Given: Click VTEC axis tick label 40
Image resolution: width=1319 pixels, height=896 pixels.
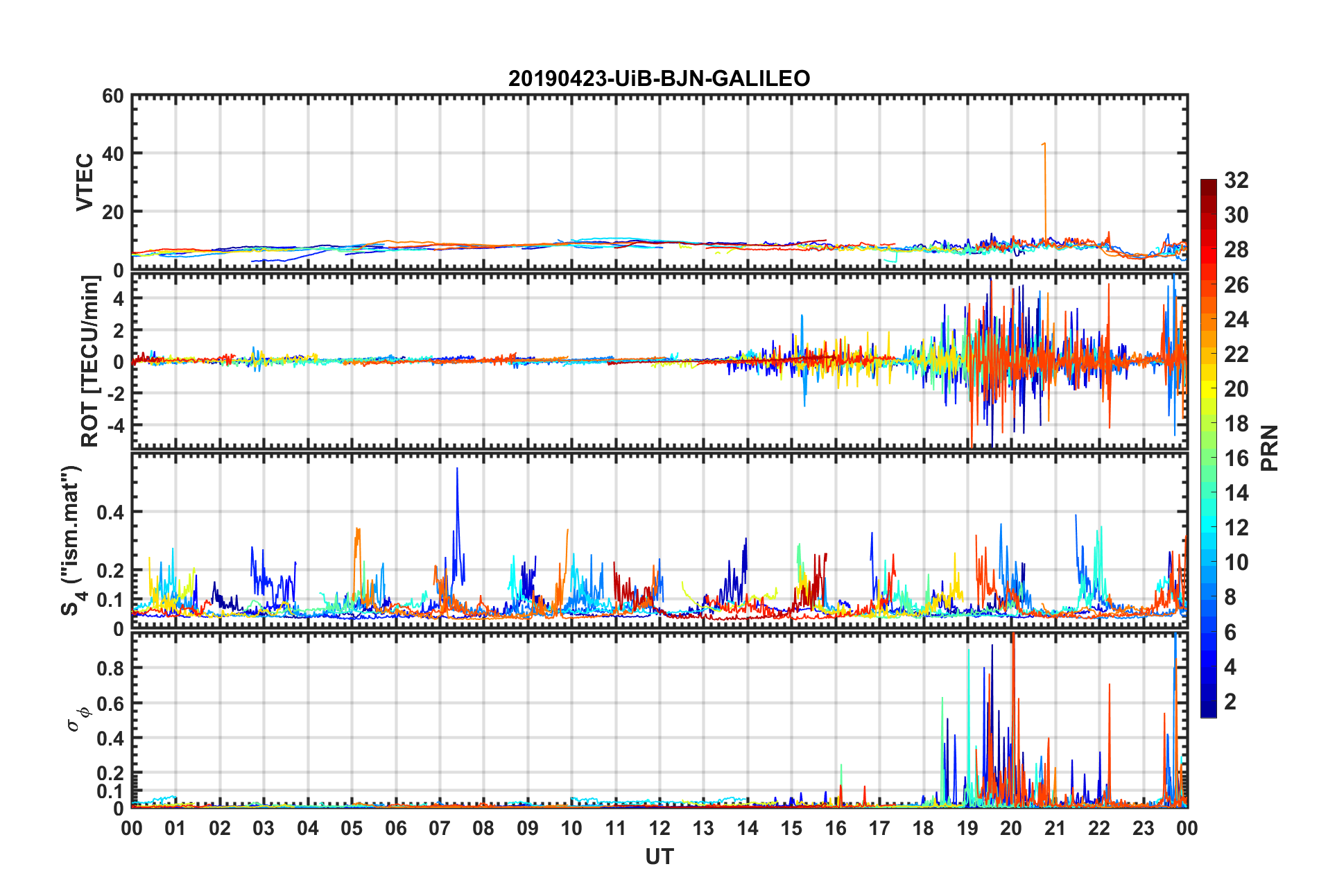Looking at the screenshot, I should 113,153.
